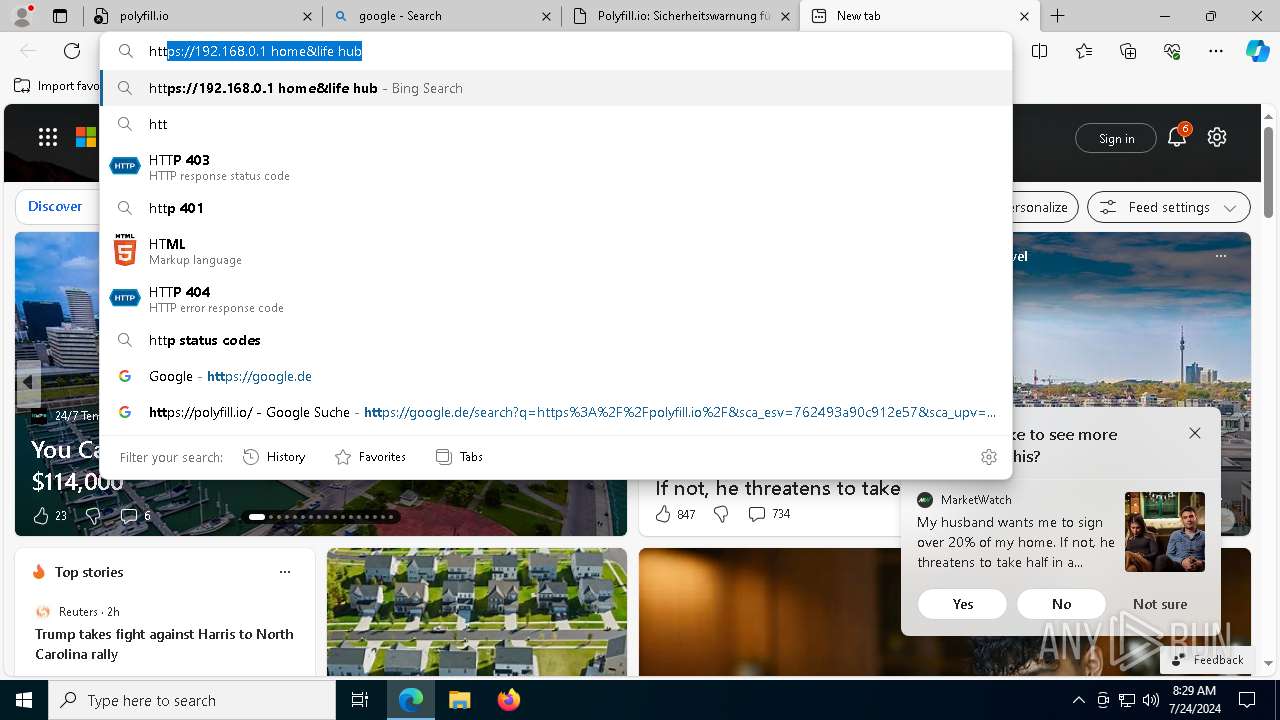Image resolution: width=1280 pixels, height=720 pixels.
Task: Answer No in the MarketWatch poll
Action: coord(1061,604)
